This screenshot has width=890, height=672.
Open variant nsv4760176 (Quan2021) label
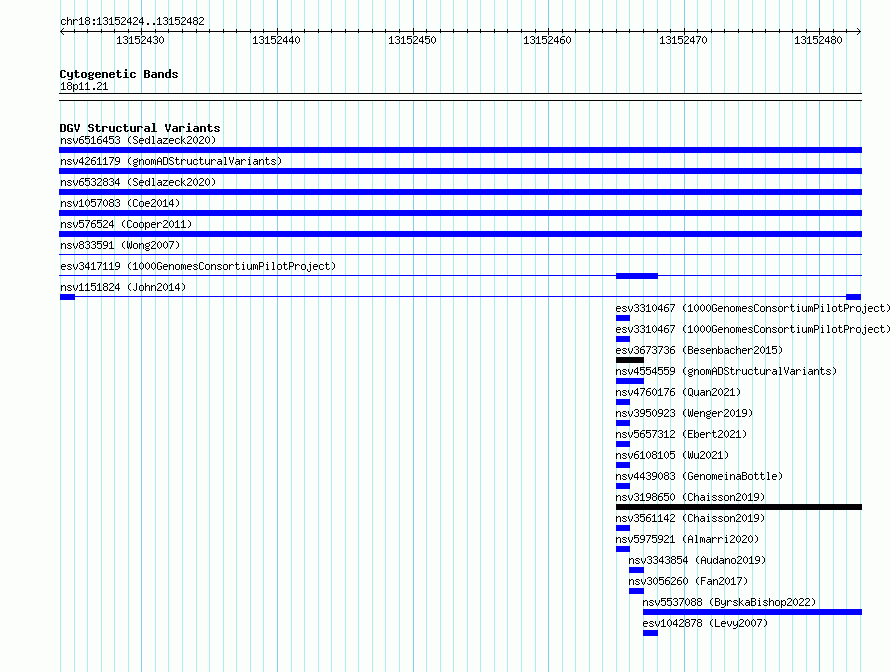[678, 392]
